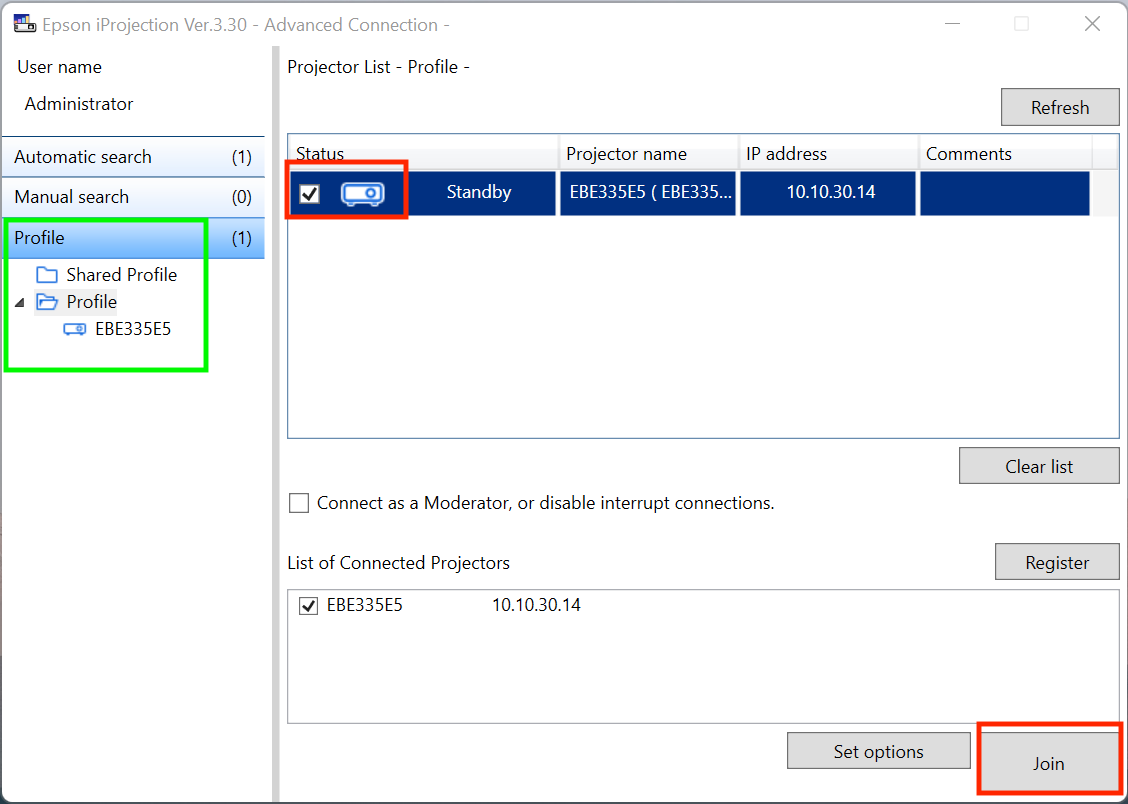1128x804 pixels.
Task: Click the Comments column header
Action: click(1006, 154)
